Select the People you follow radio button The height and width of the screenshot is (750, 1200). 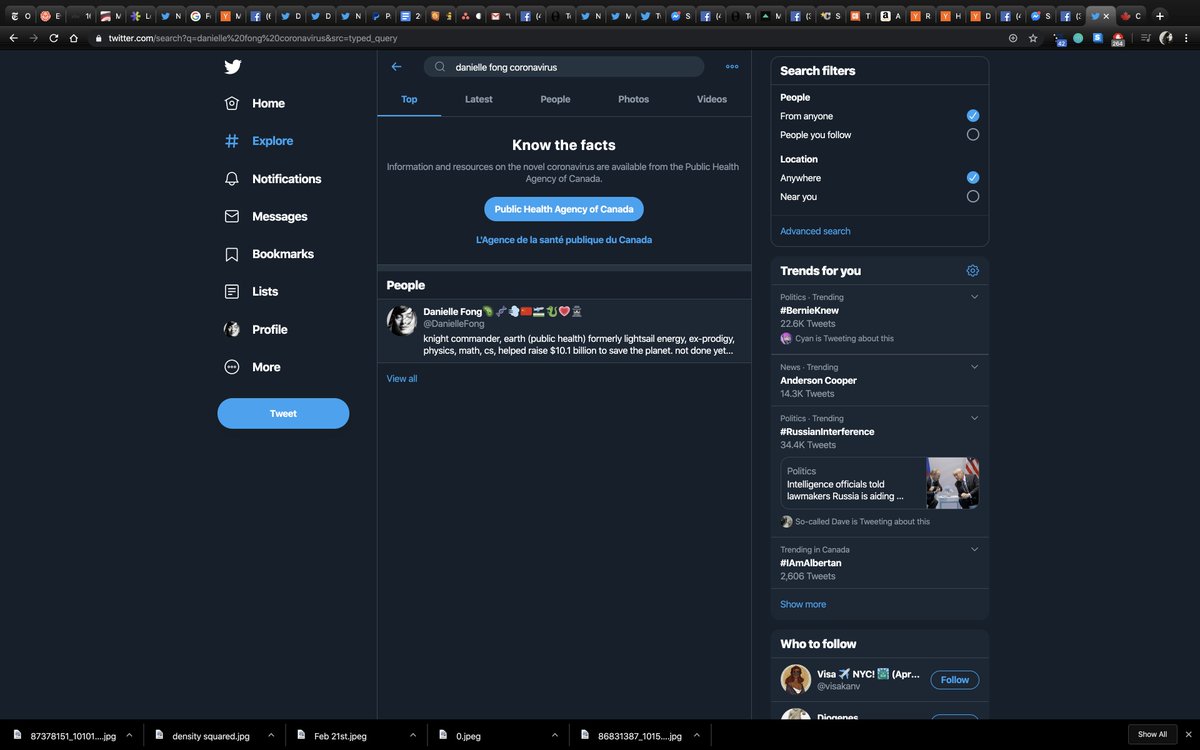973,134
